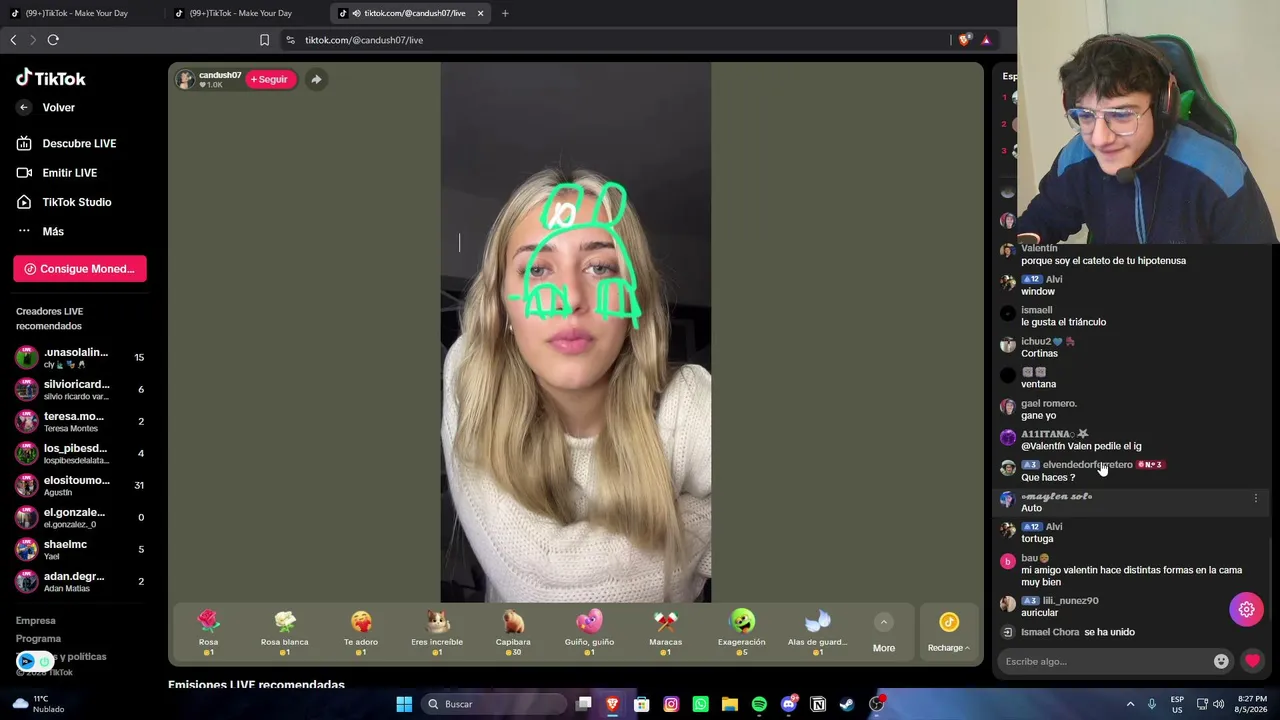Open Spotify from taskbar
1280x720 pixels.
(x=759, y=704)
